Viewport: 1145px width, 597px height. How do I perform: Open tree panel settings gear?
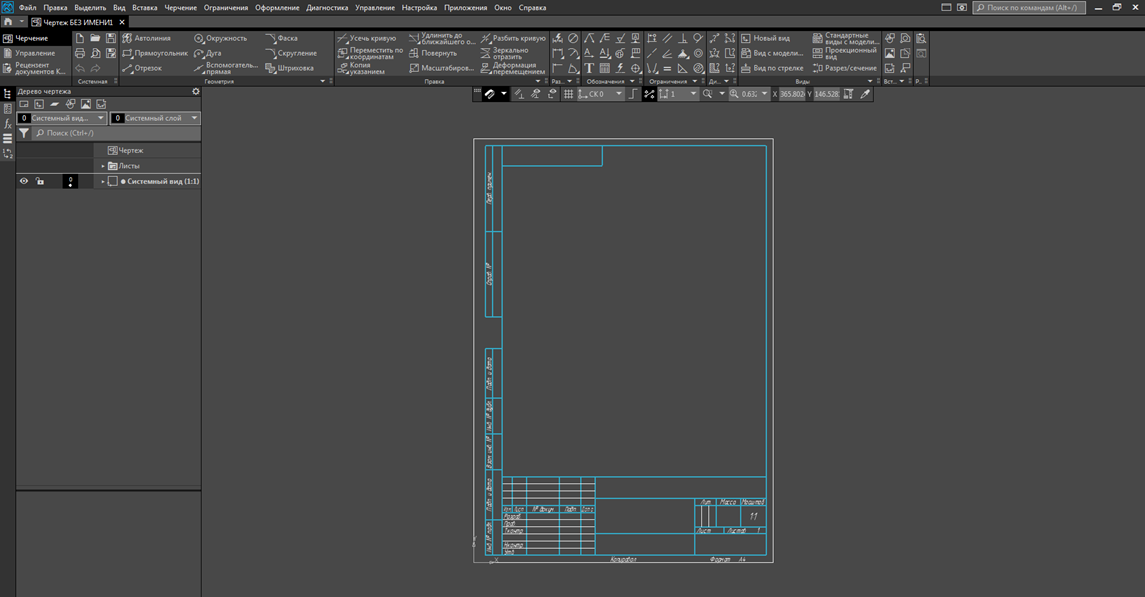click(195, 91)
